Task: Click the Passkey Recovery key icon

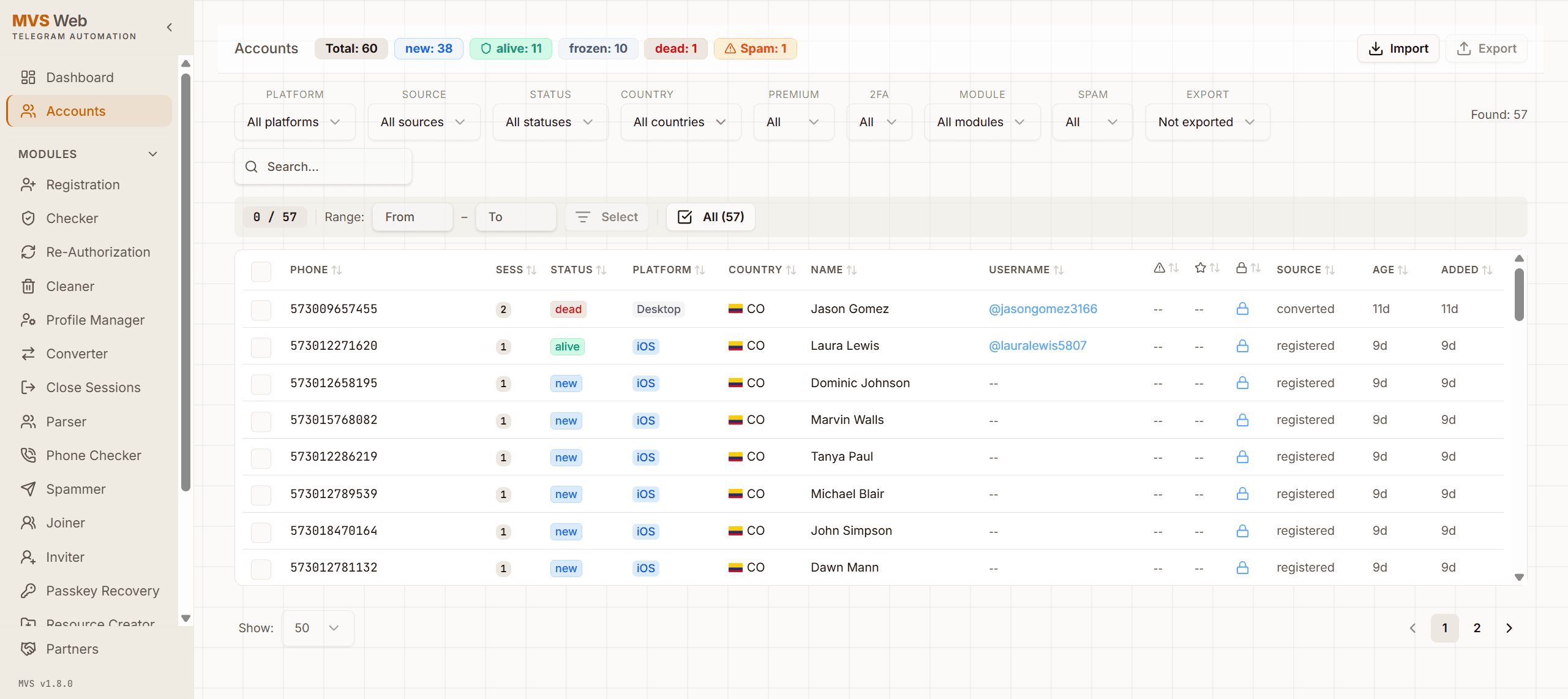Action: click(x=28, y=591)
